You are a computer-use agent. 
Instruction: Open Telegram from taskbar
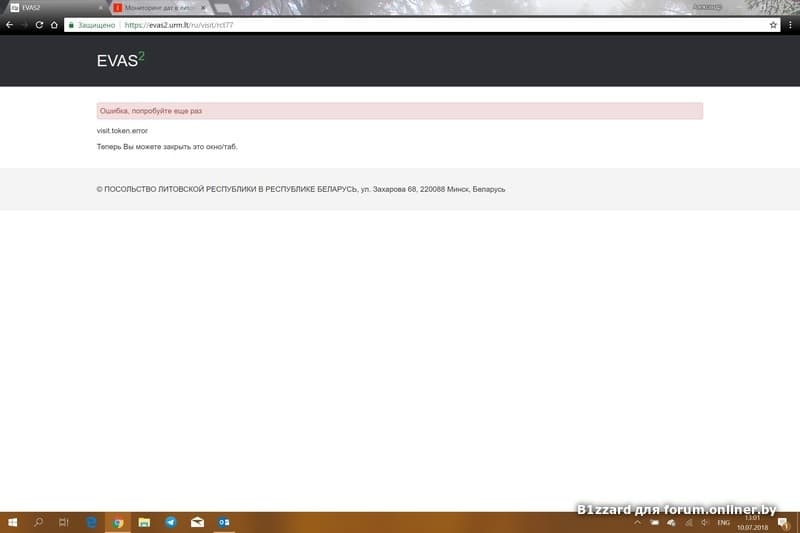[171, 522]
